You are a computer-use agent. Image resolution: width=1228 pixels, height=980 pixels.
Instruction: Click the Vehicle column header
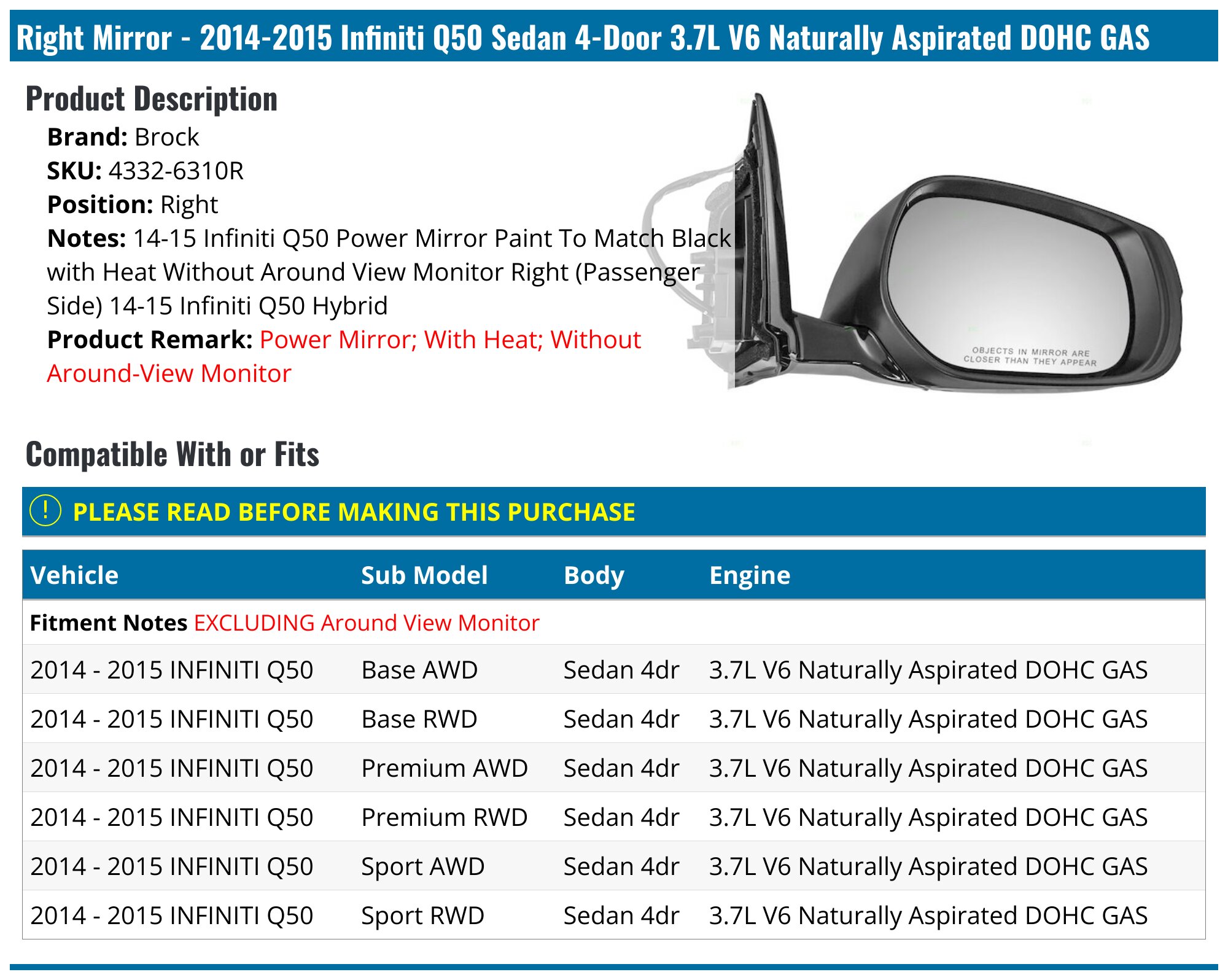point(74,575)
